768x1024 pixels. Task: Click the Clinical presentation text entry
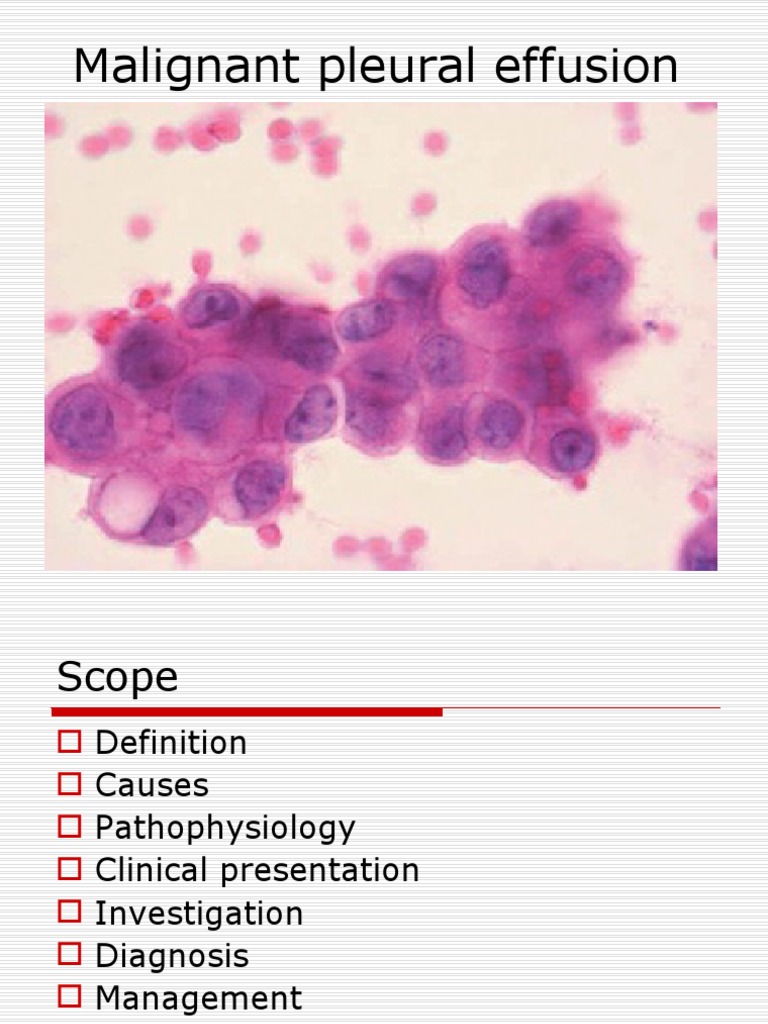click(x=257, y=870)
